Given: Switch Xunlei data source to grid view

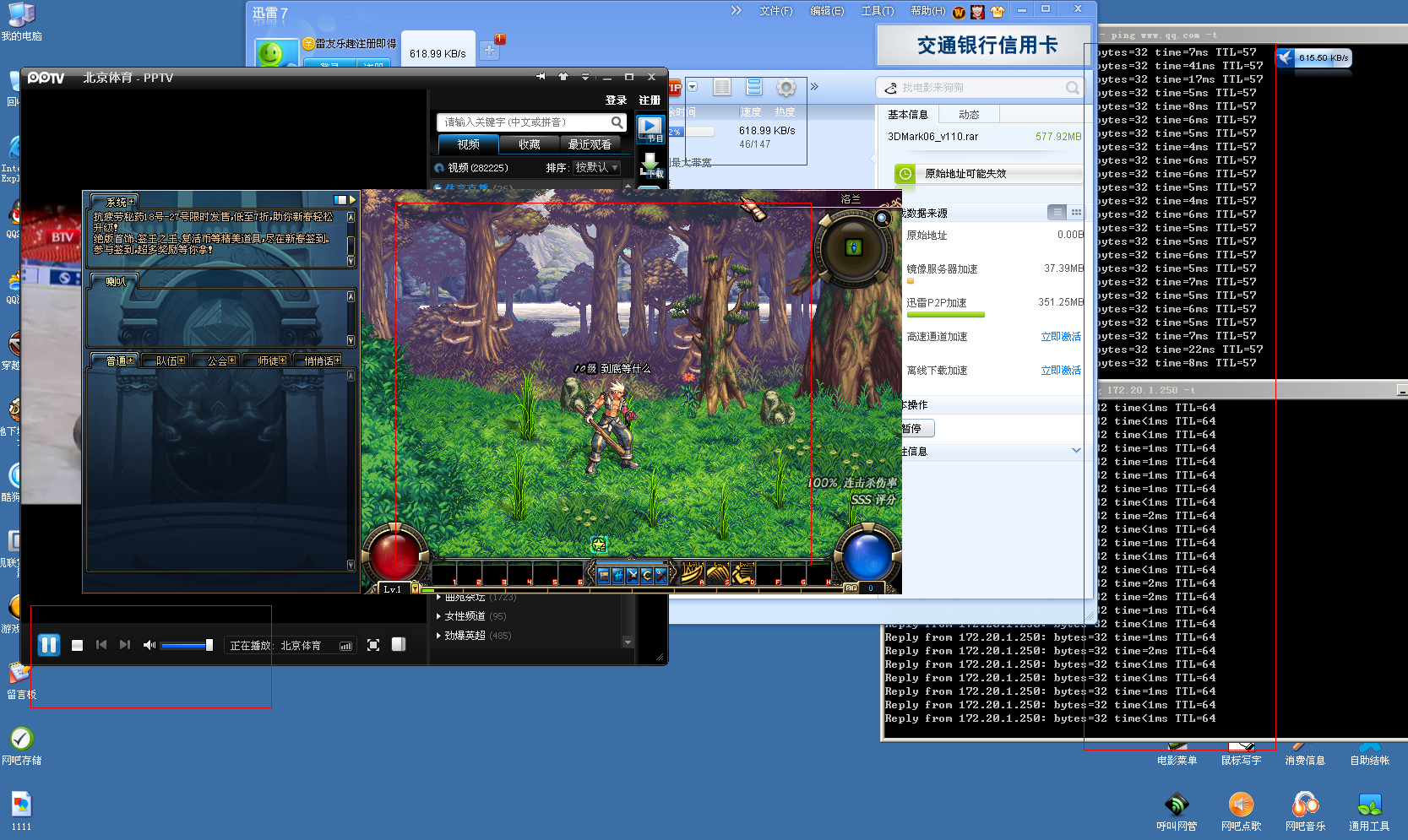Looking at the screenshot, I should tap(1076, 213).
